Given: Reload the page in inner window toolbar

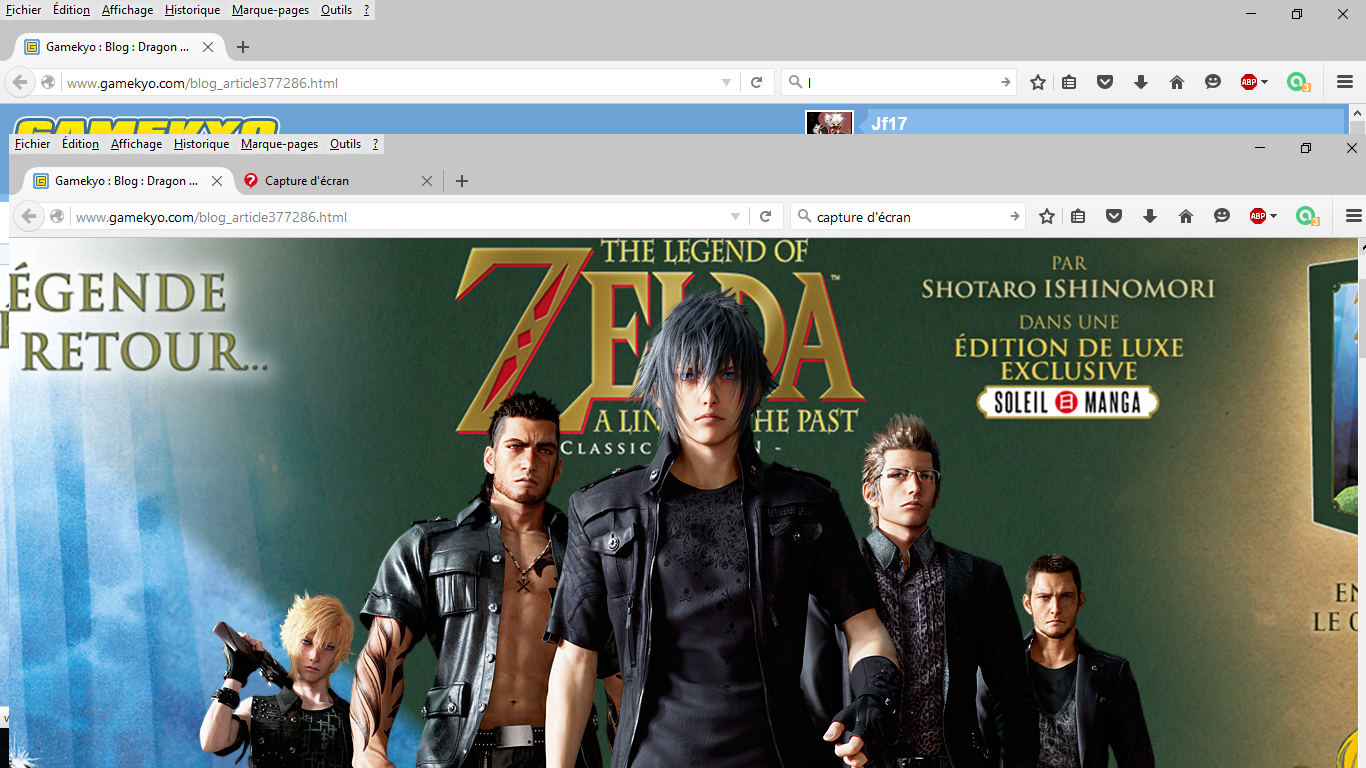Looking at the screenshot, I should 766,216.
